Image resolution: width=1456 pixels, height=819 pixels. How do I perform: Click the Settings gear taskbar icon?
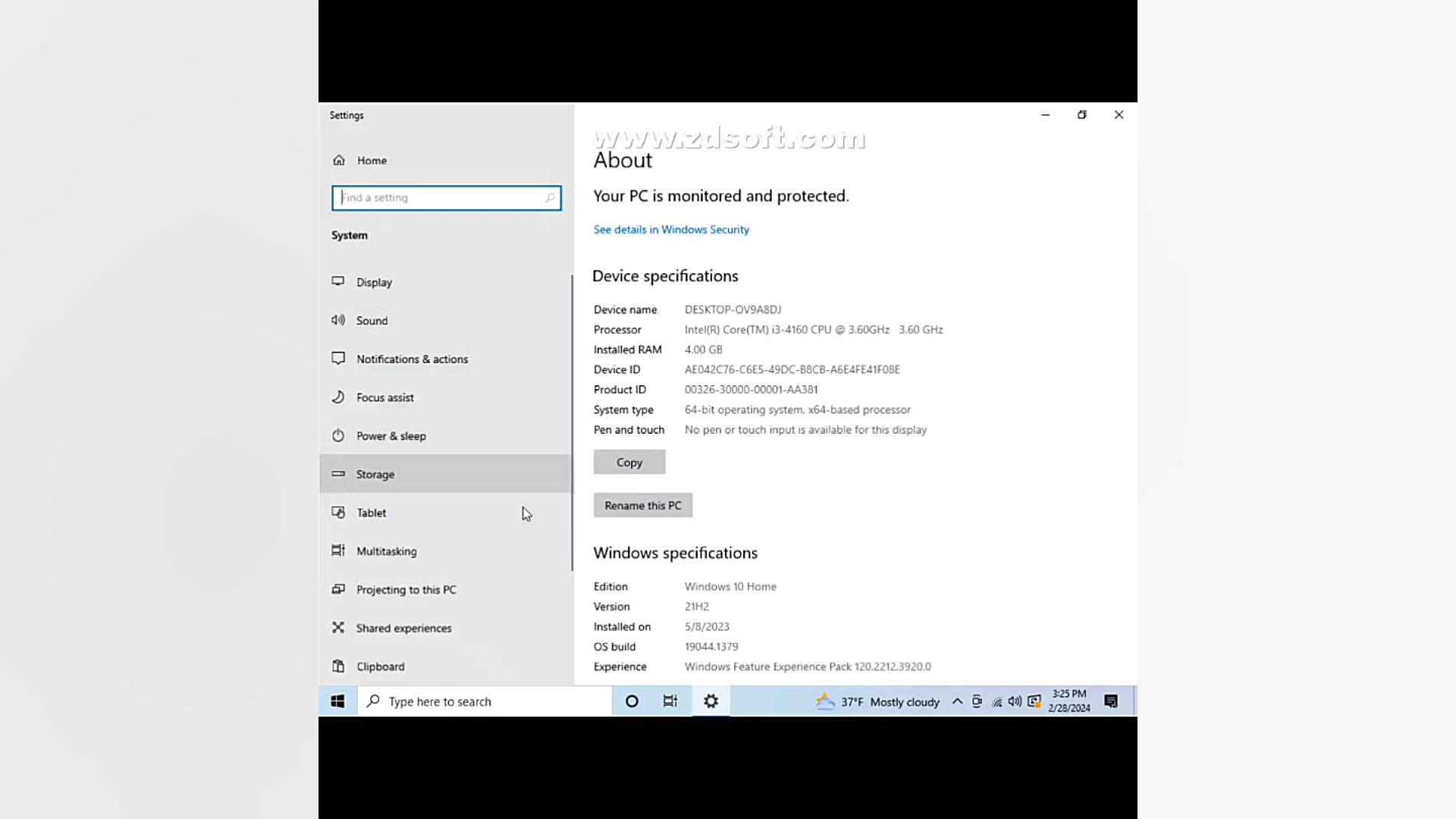711,701
